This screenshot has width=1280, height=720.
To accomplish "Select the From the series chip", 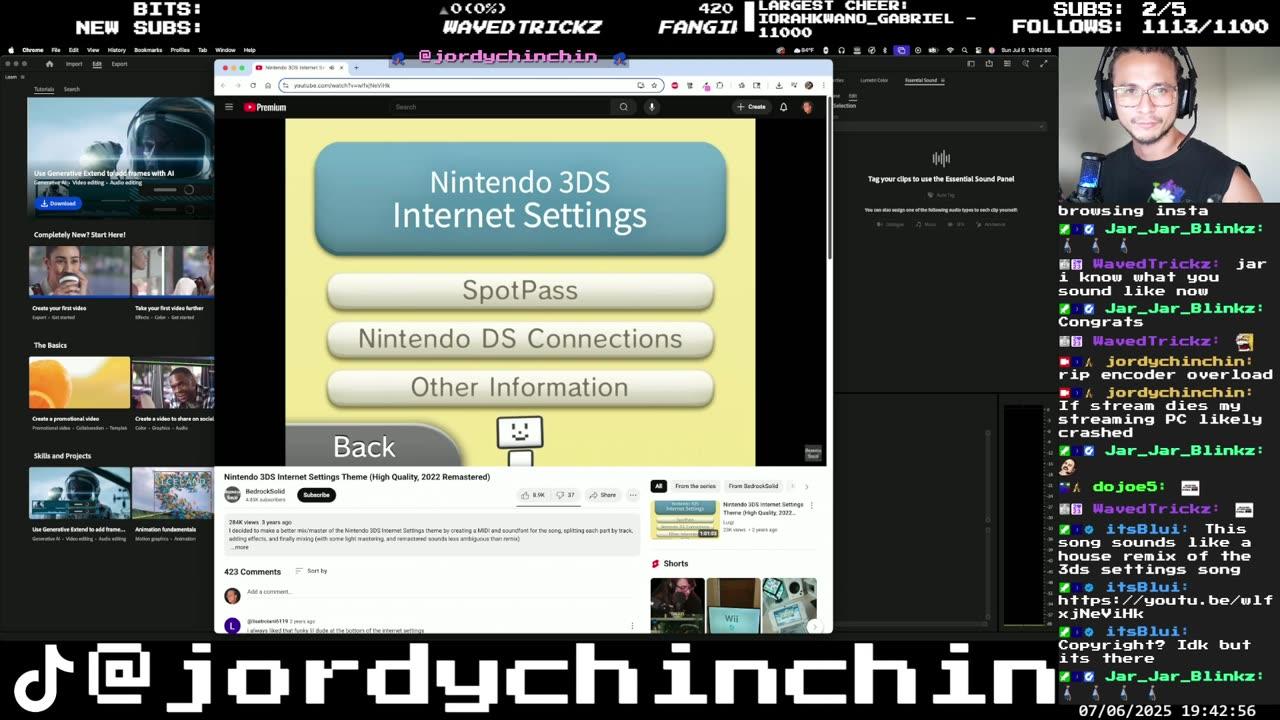I will pyautogui.click(x=695, y=486).
